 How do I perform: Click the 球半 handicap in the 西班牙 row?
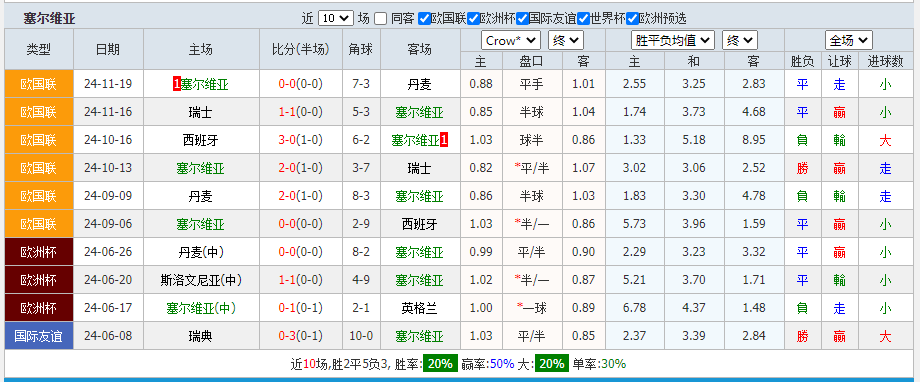[x=532, y=140]
